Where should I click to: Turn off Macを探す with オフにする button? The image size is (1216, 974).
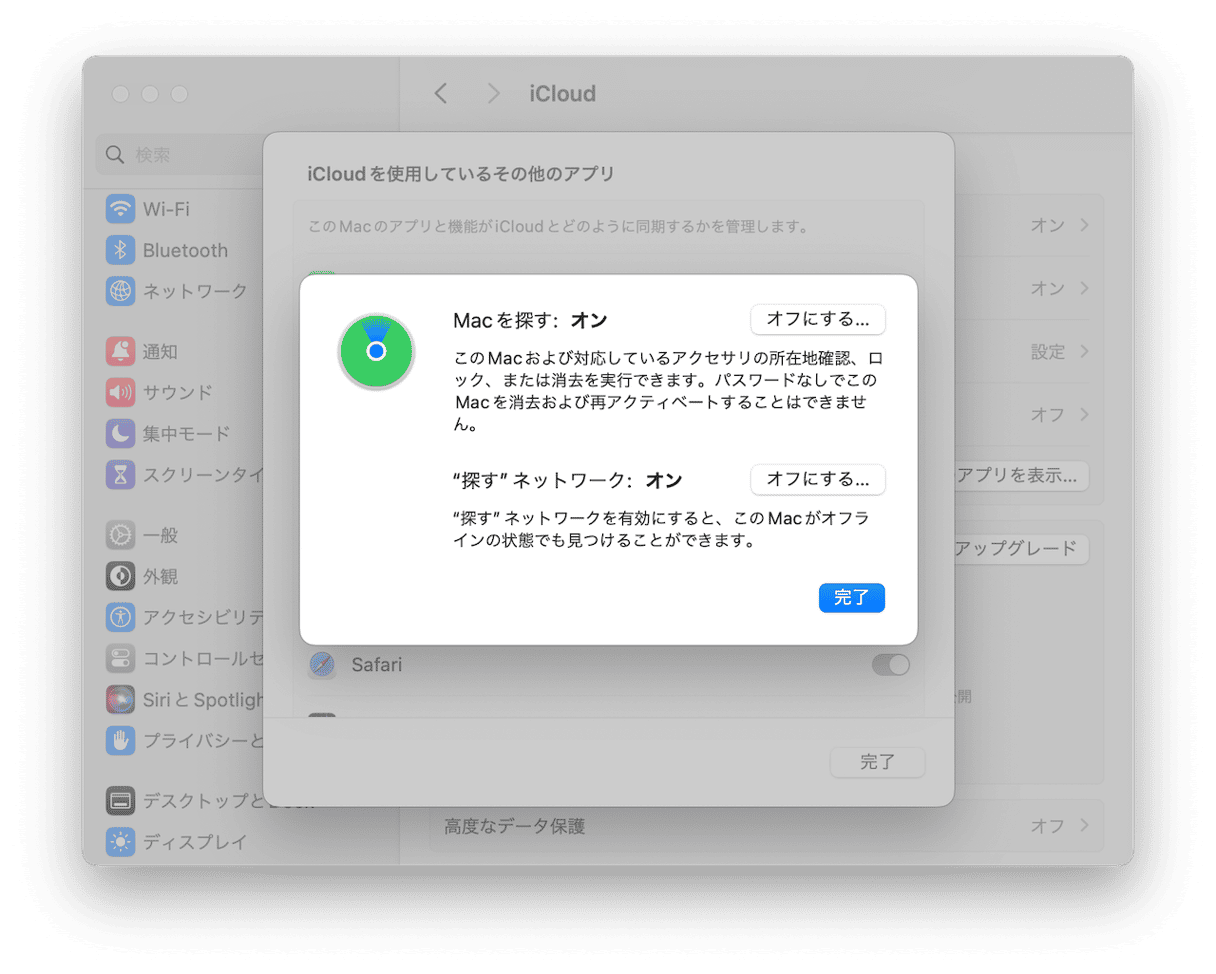(x=817, y=320)
